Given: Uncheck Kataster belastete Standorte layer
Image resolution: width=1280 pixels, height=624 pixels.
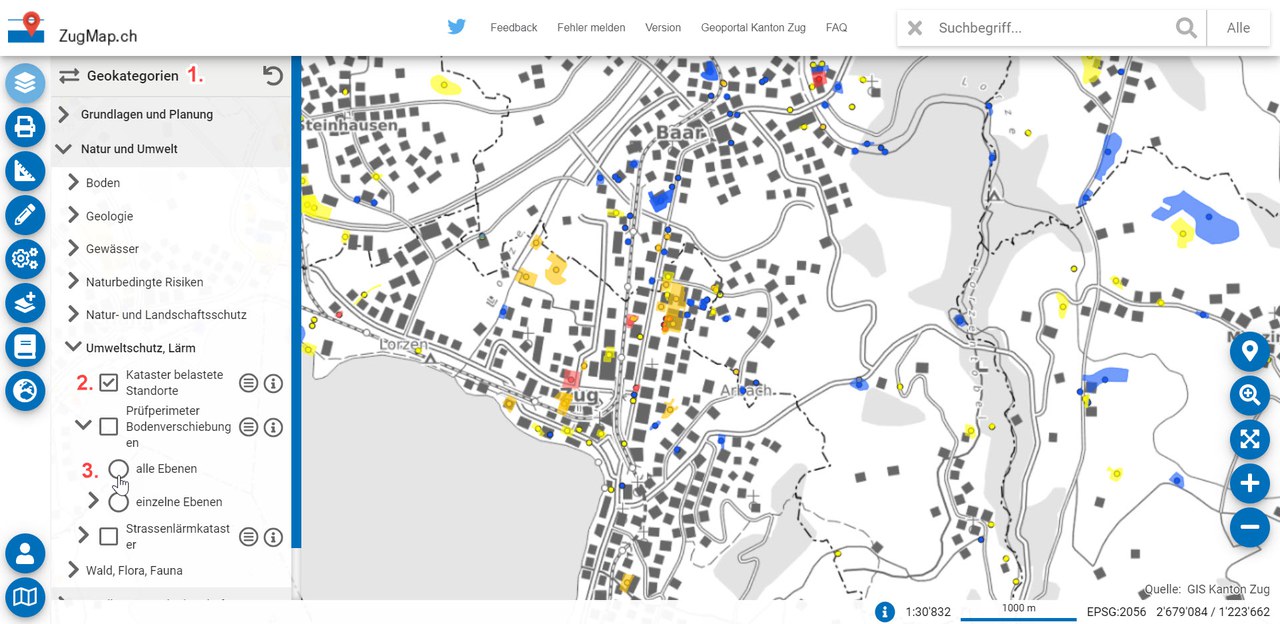Looking at the screenshot, I should 109,383.
